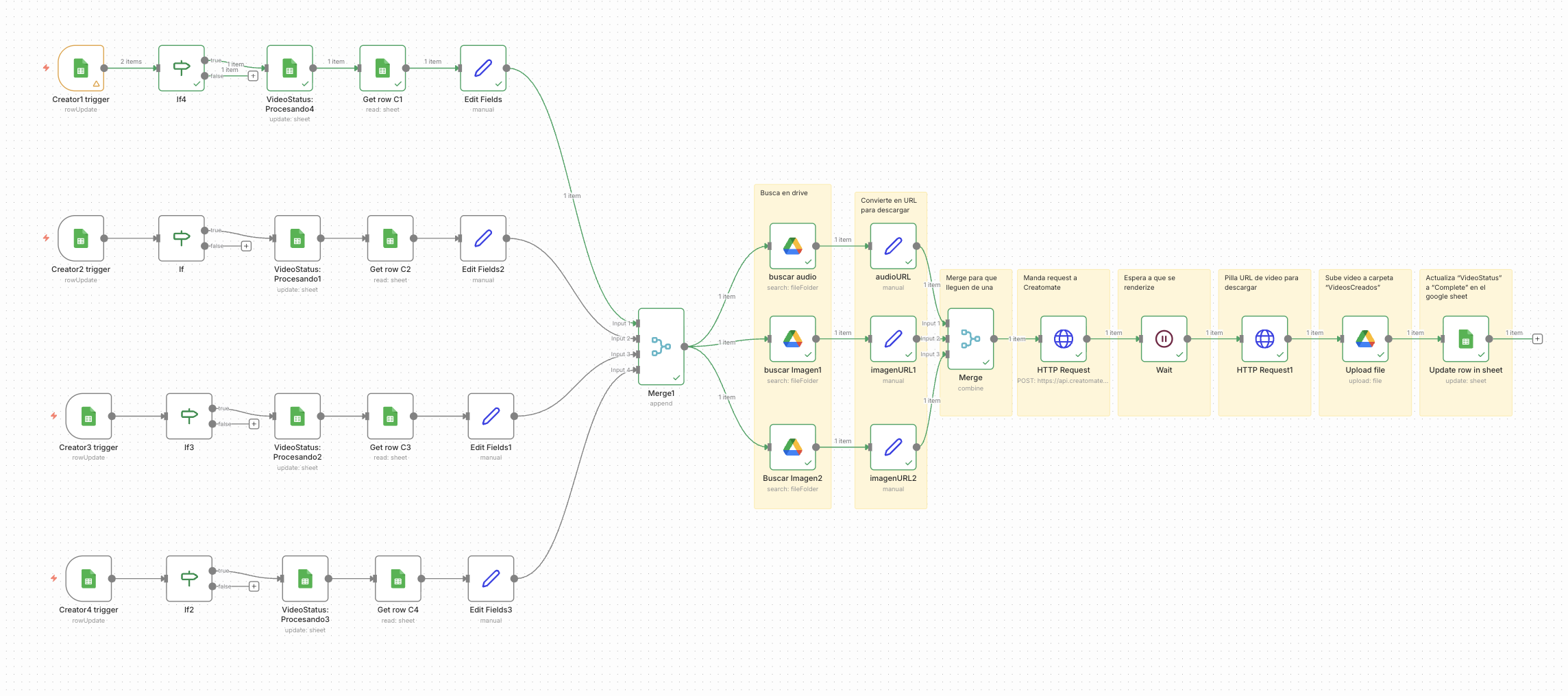Click the node labeled If

coord(182,238)
